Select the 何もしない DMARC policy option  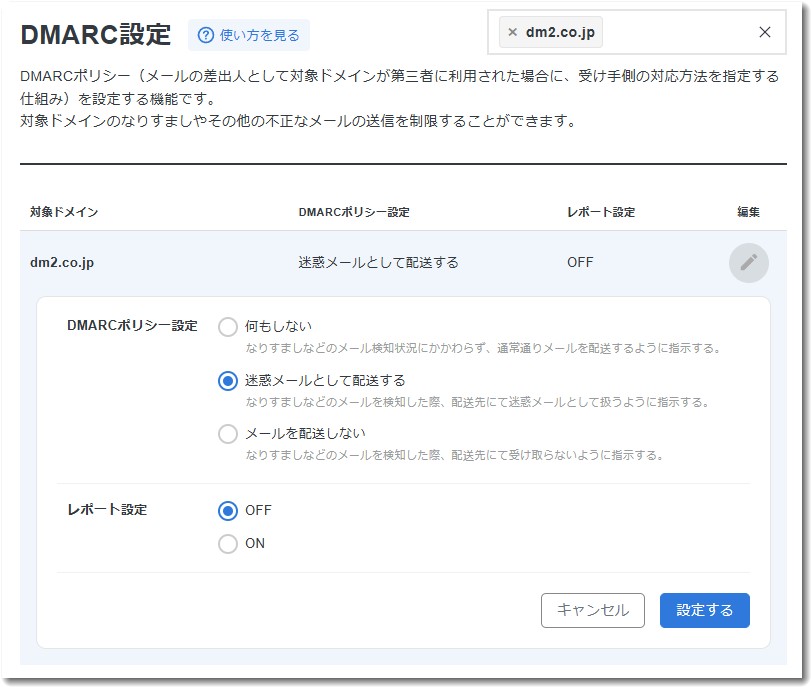pos(229,324)
